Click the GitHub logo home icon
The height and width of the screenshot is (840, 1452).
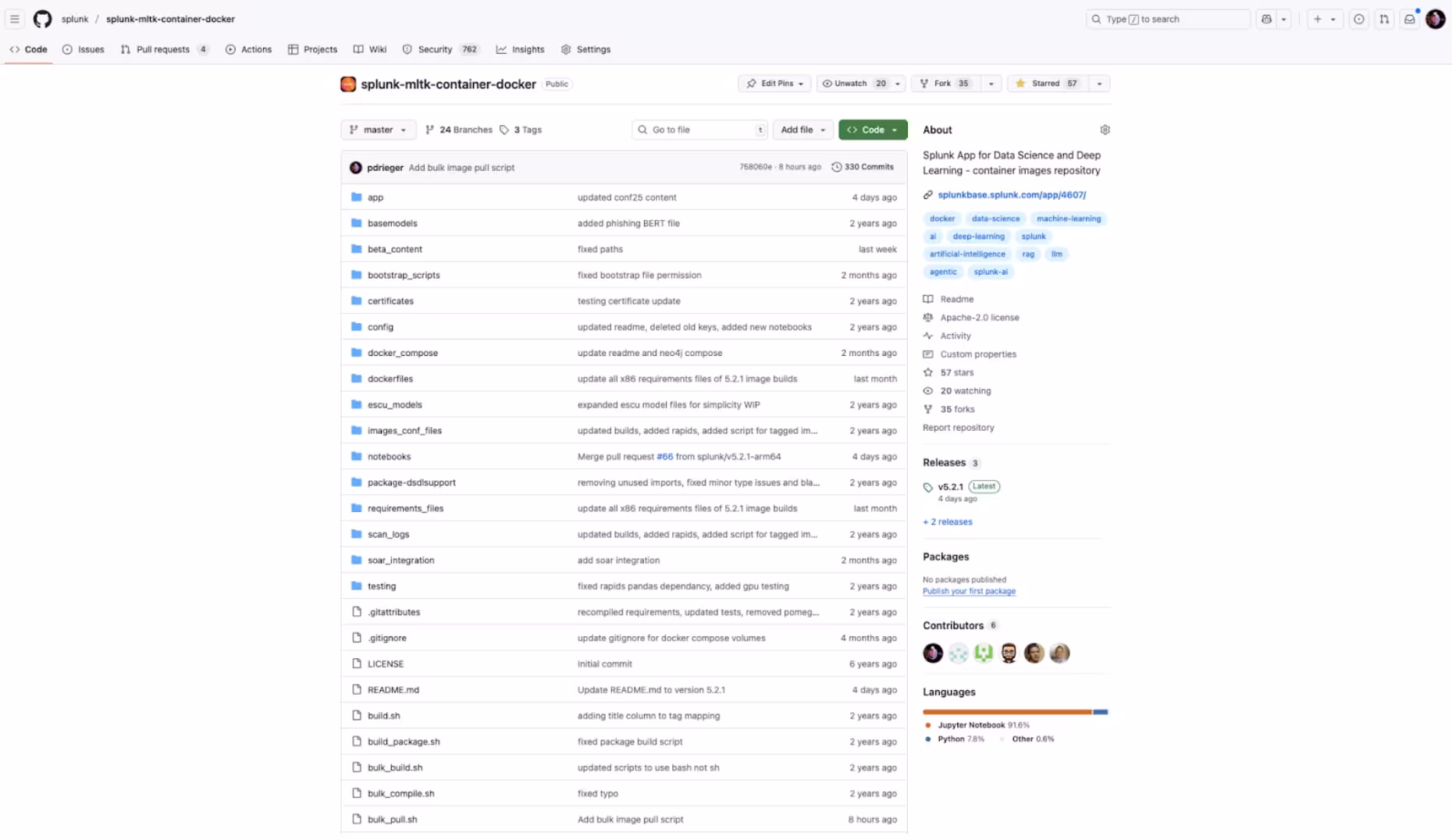42,19
